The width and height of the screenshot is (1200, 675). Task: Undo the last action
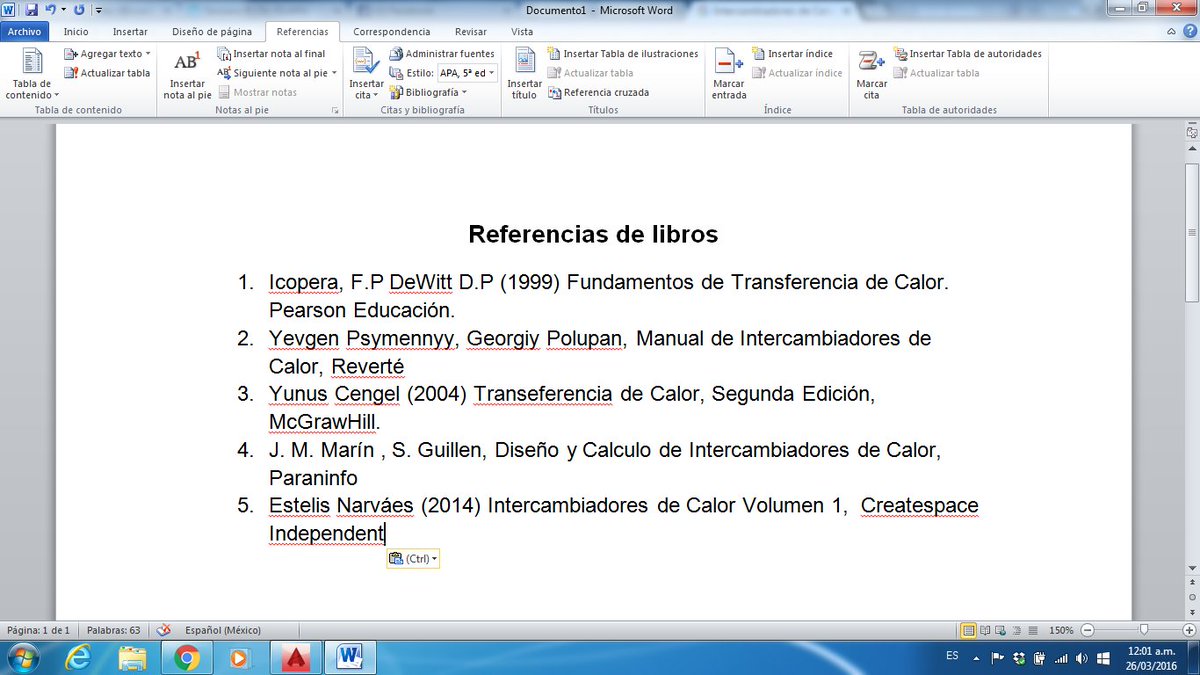50,9
